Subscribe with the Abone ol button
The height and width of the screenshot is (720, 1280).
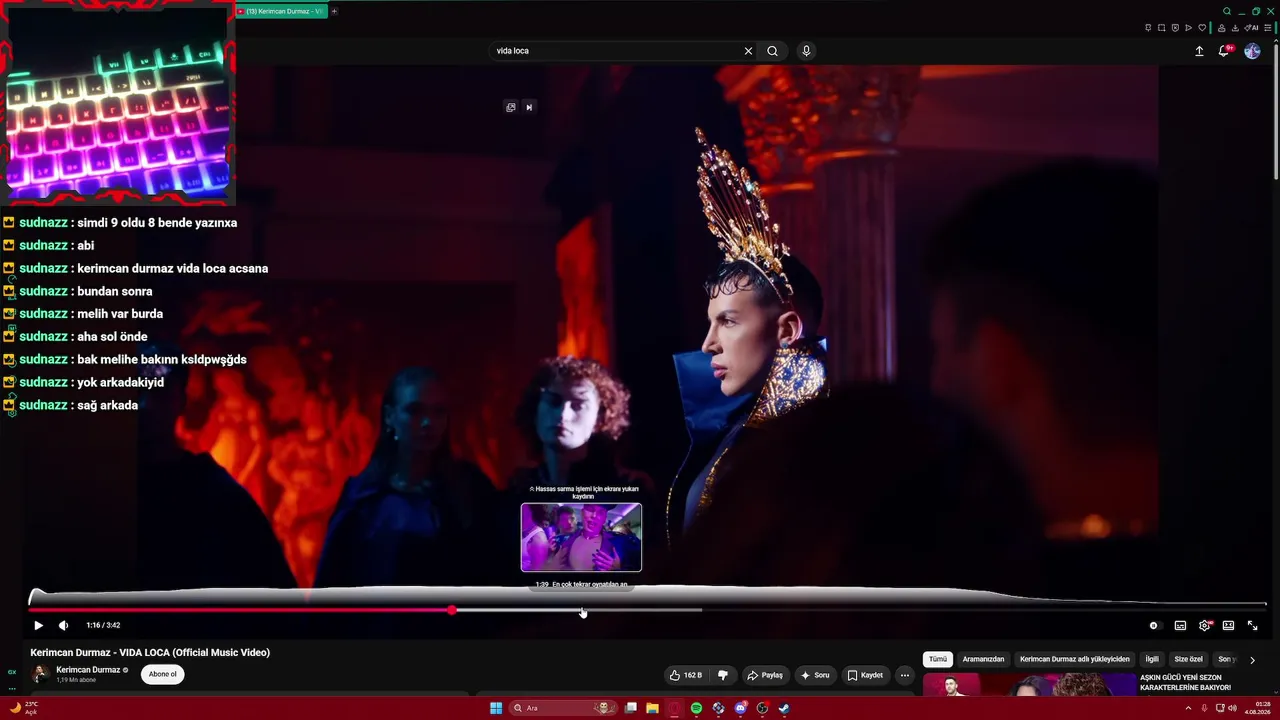tap(162, 674)
